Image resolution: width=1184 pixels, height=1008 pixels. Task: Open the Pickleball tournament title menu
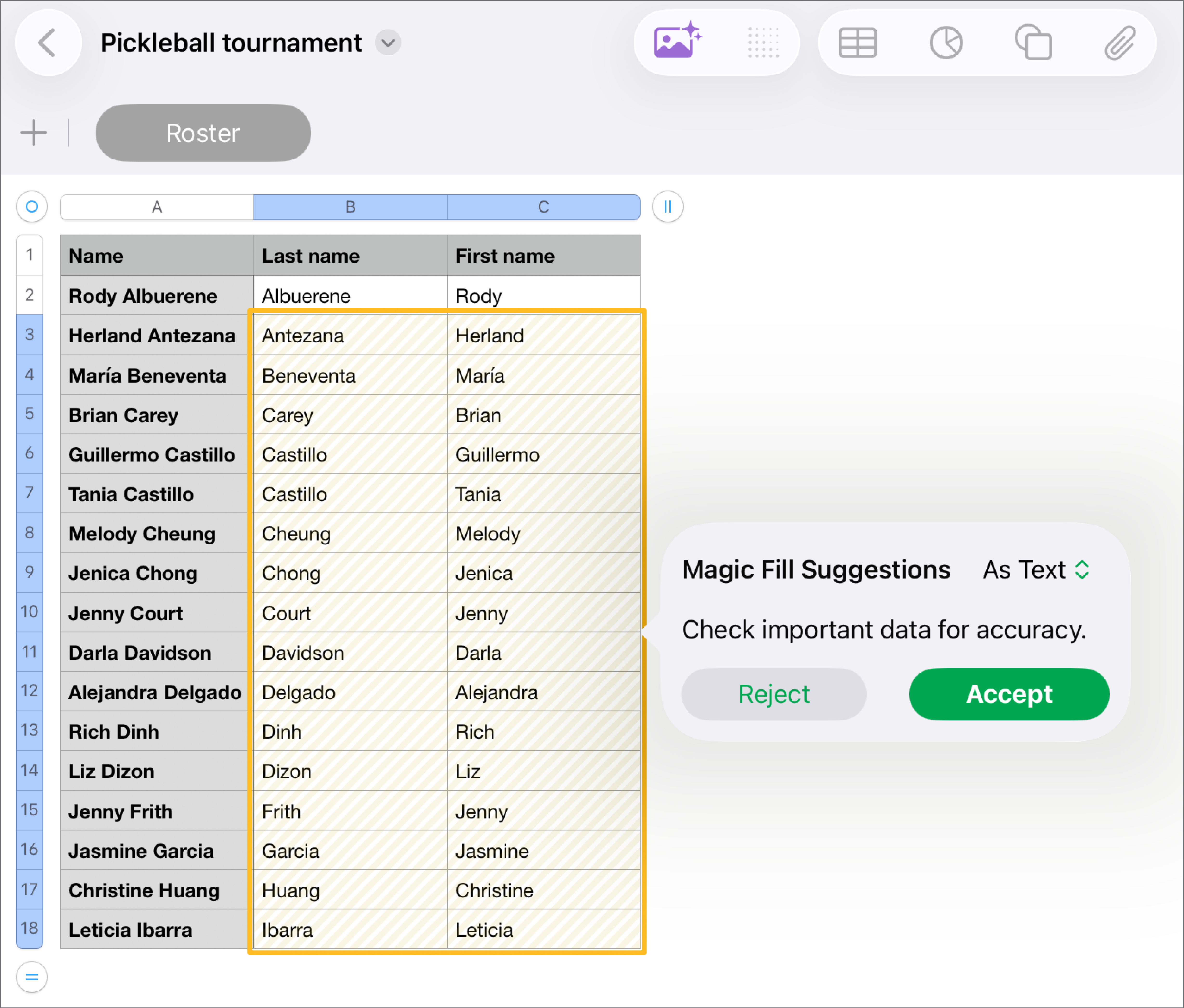click(x=388, y=42)
